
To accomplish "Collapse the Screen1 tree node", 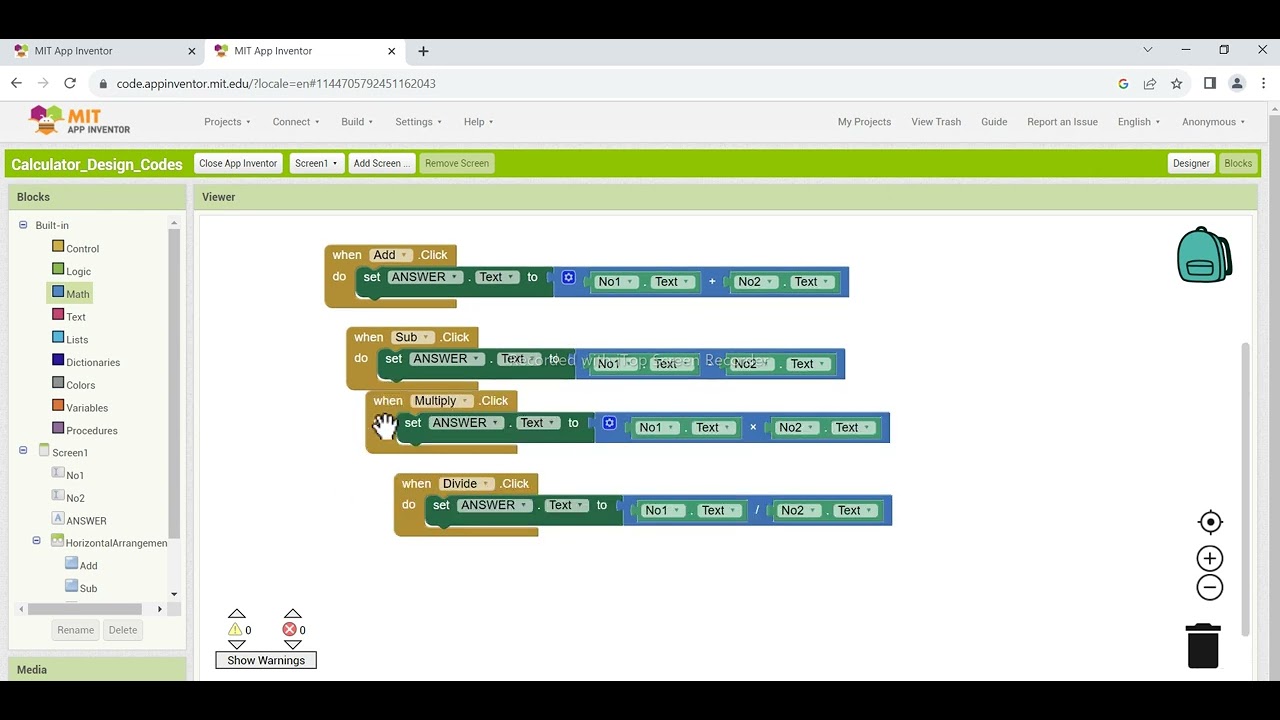I will pos(23,451).
